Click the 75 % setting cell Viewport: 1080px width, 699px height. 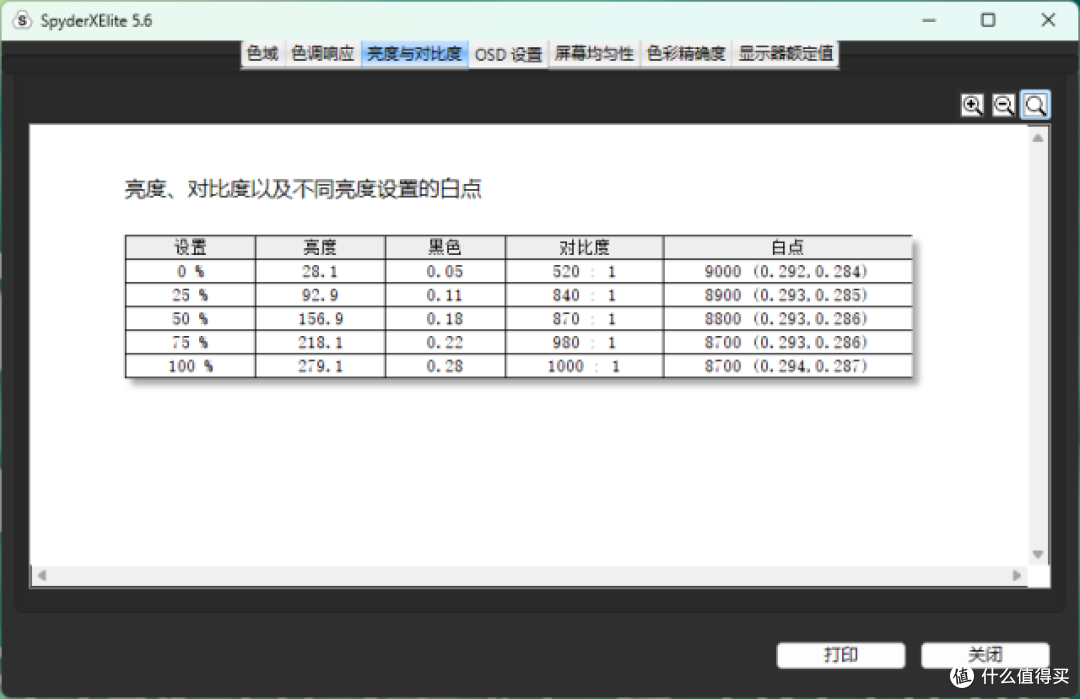(190, 342)
